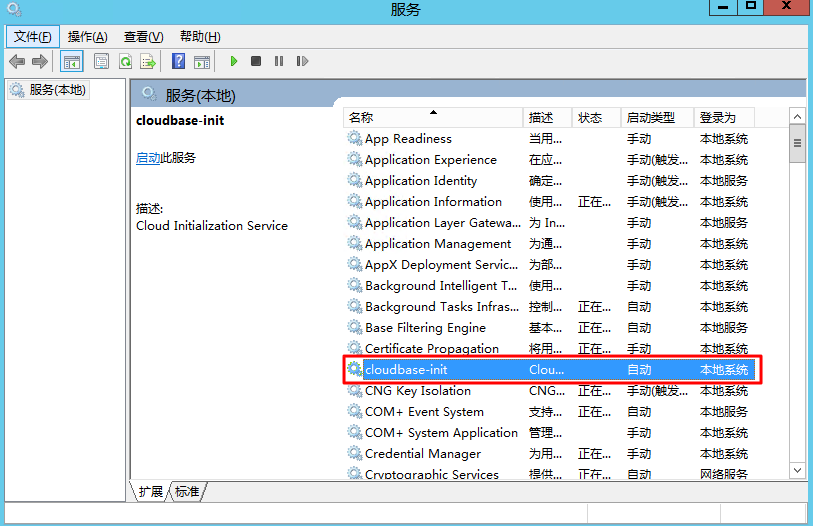Toggle the action pane toolbar icon
813x526 pixels.
(202, 62)
